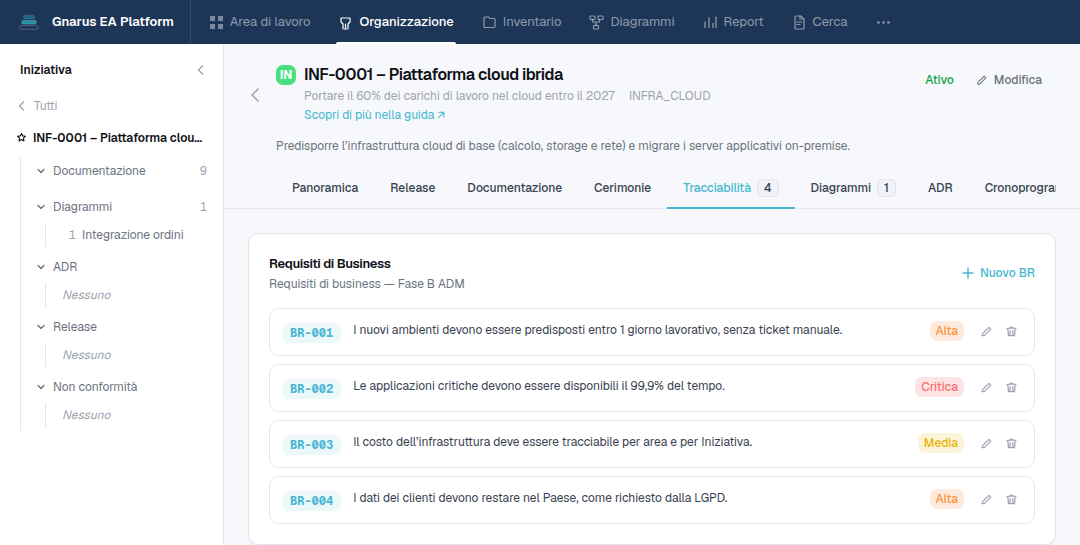Open Scopri di più nella guida link
Image resolution: width=1080 pixels, height=545 pixels.
pos(375,115)
